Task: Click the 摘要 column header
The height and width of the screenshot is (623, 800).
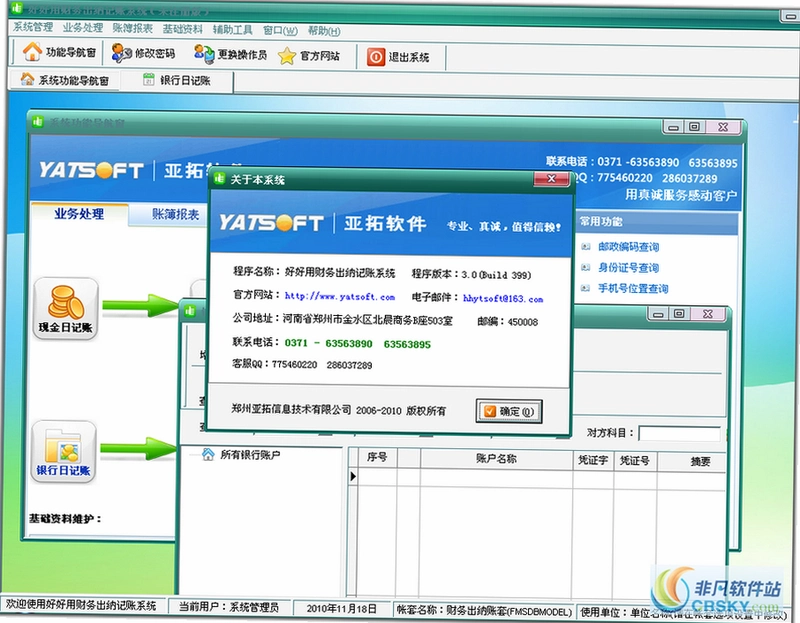Action: click(700, 462)
